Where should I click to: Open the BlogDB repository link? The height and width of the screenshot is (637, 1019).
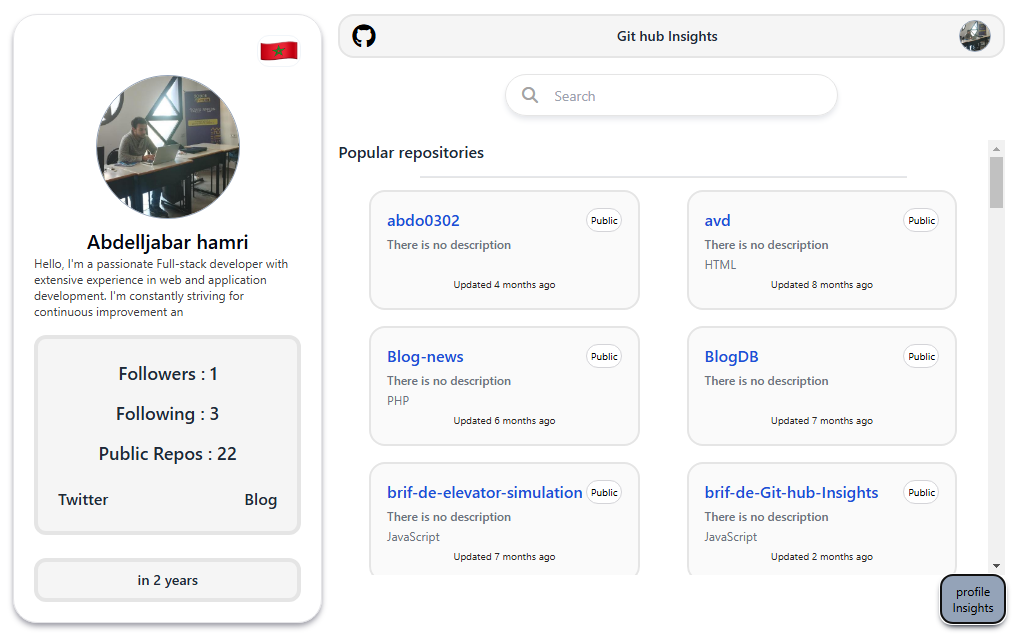(731, 356)
